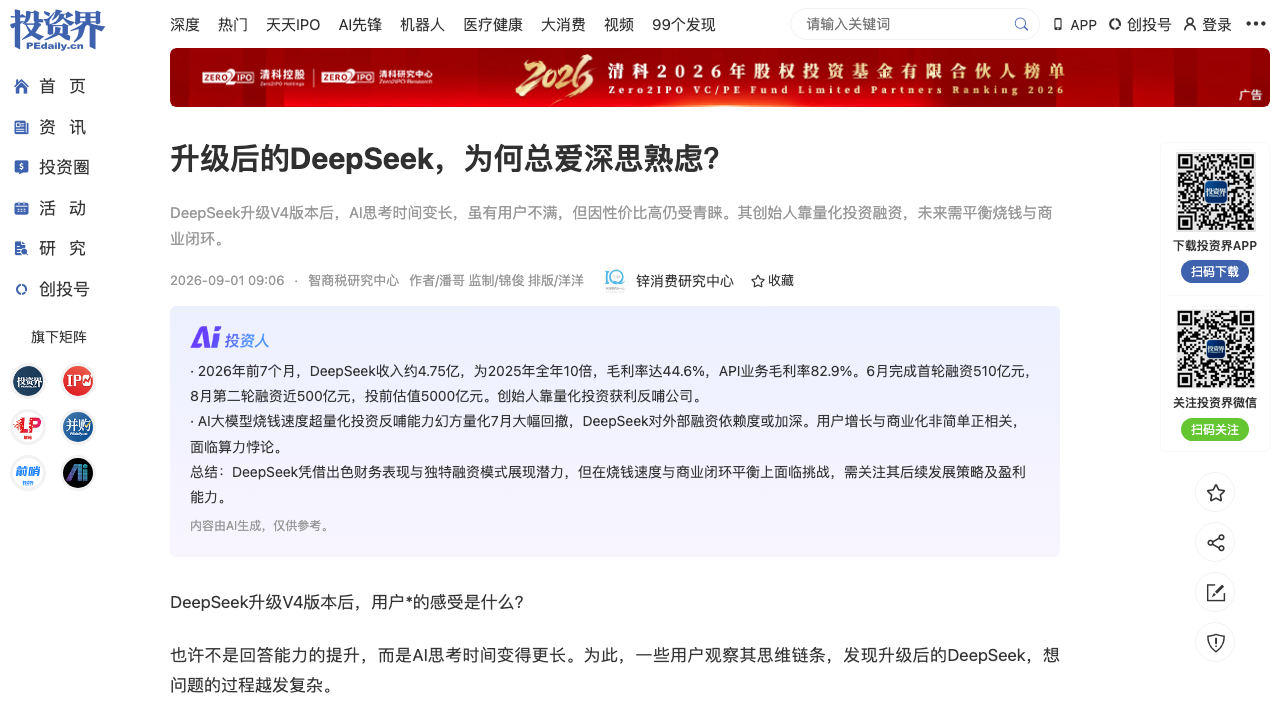The image size is (1280, 720).
Task: Click the 投资界 PEdaily.cn logo
Action: [x=57, y=30]
